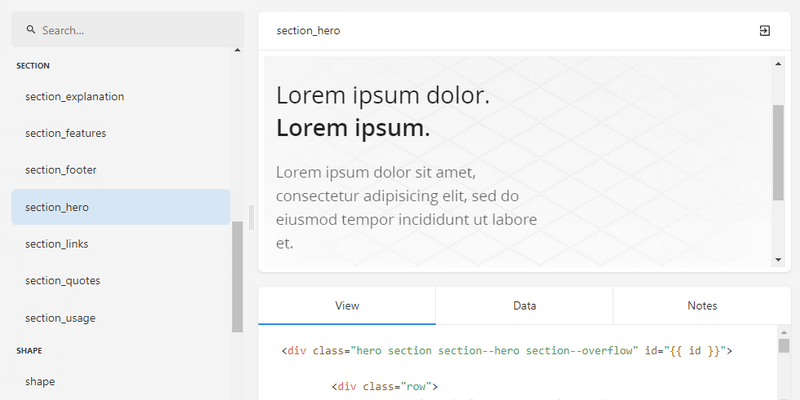Click the sidebar scroll up arrow

(237, 50)
